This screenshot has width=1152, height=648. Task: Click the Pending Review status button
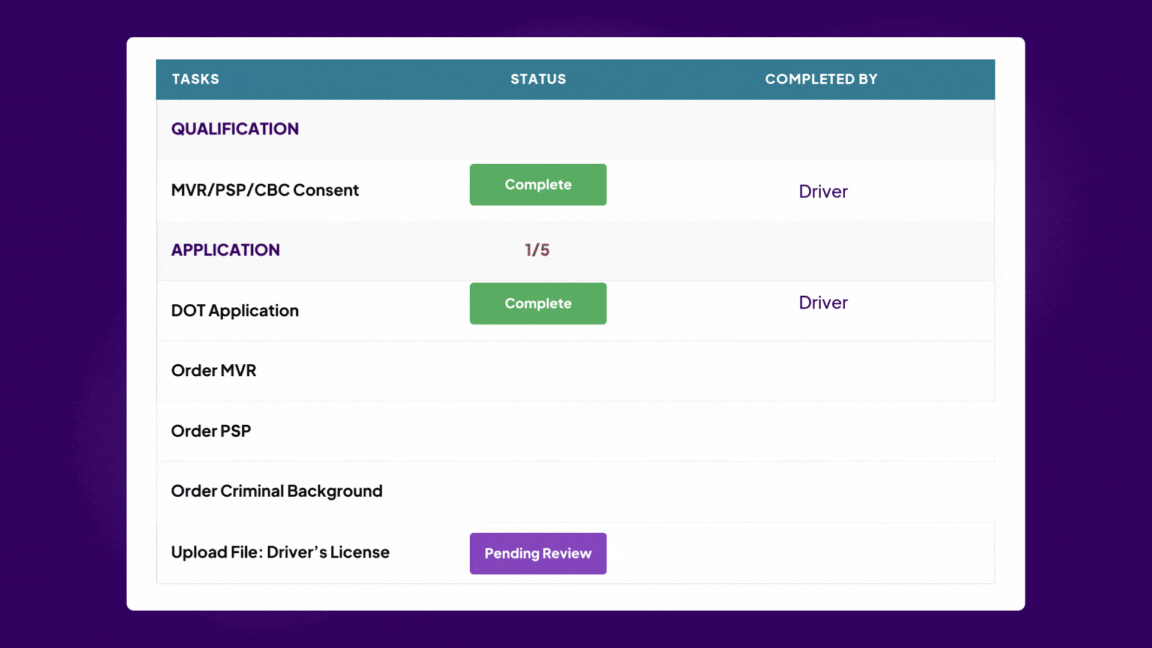coord(538,553)
